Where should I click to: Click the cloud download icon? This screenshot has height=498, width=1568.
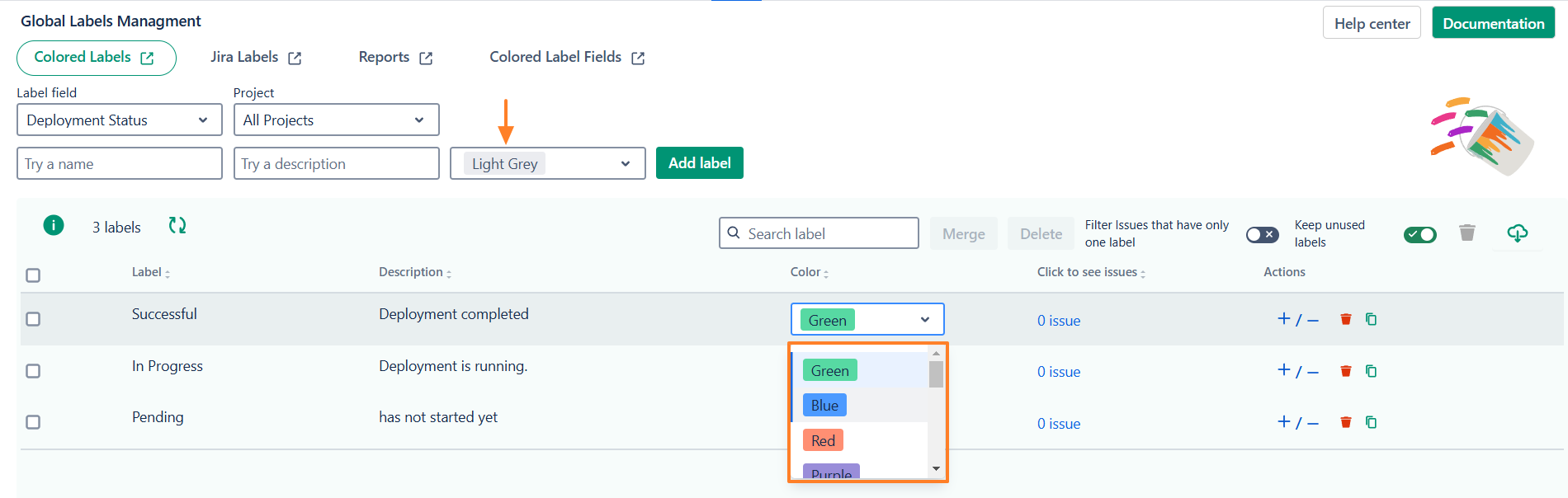point(1517,233)
